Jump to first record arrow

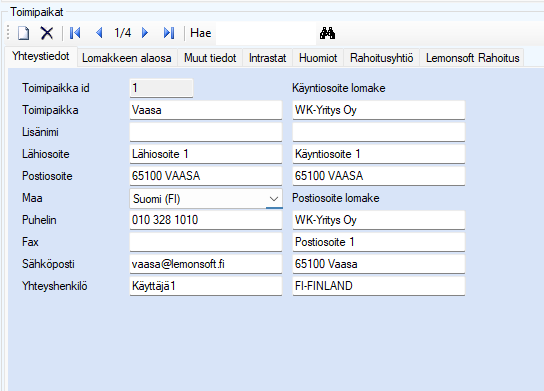coord(75,33)
